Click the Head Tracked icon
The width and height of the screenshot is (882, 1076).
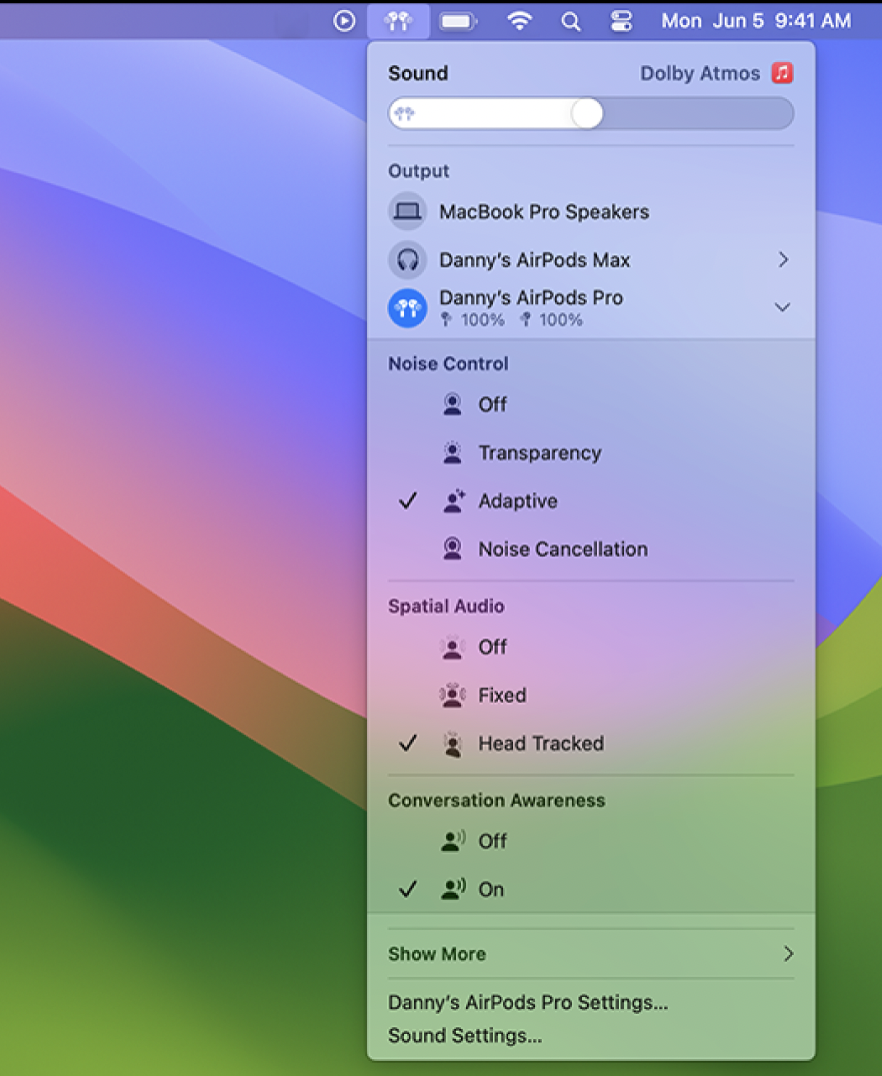[452, 744]
